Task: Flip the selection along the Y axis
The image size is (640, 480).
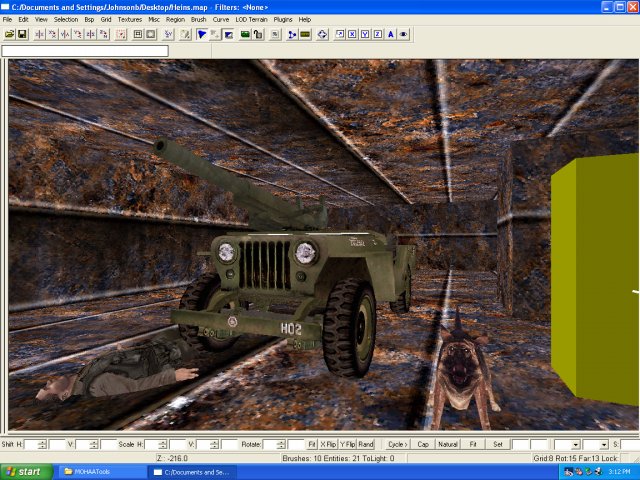Action: coord(65,34)
